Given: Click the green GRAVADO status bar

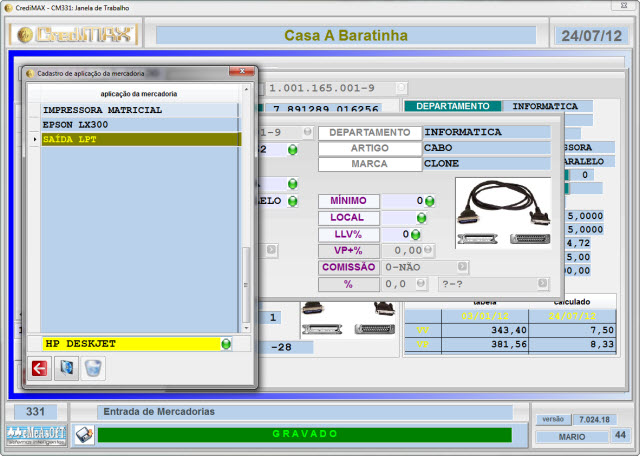Looking at the screenshot, I should coord(305,435).
